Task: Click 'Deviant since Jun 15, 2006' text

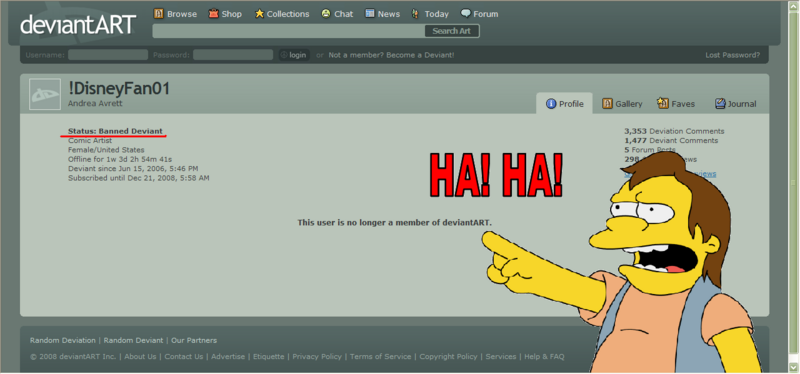Action: pos(133,168)
